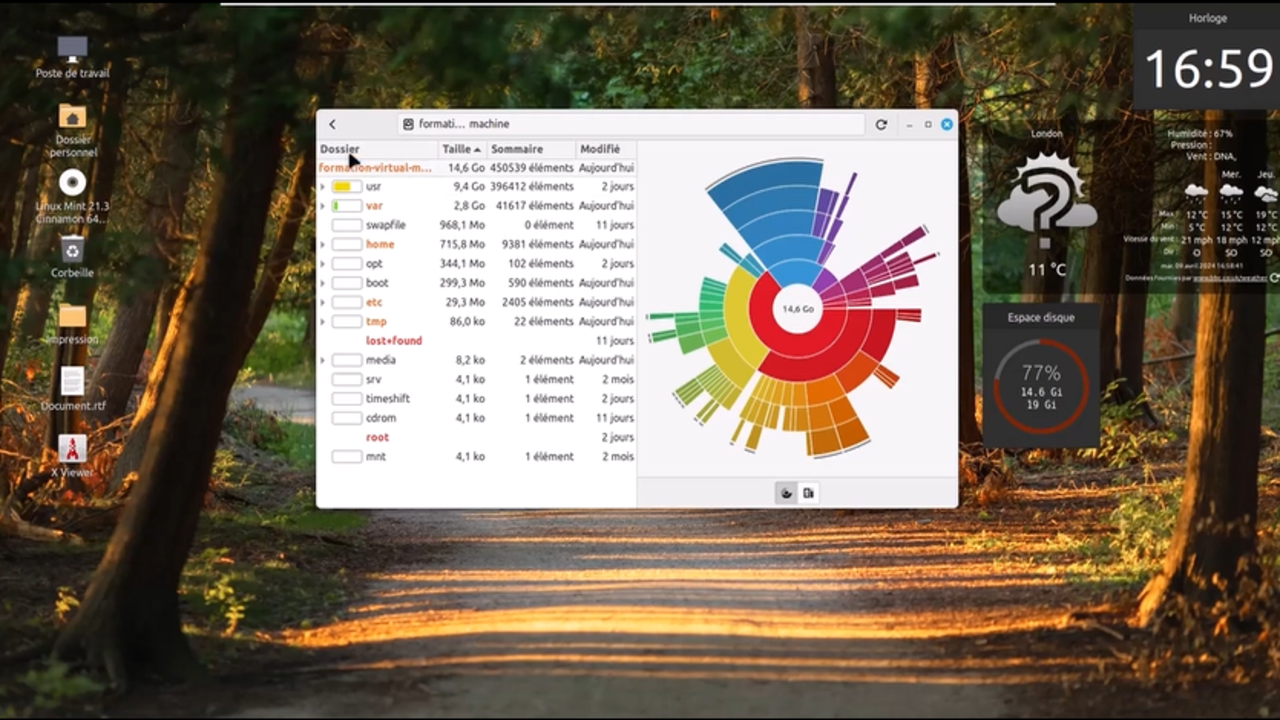
Task: Click the location bar showing formati… machine
Action: [x=630, y=125]
